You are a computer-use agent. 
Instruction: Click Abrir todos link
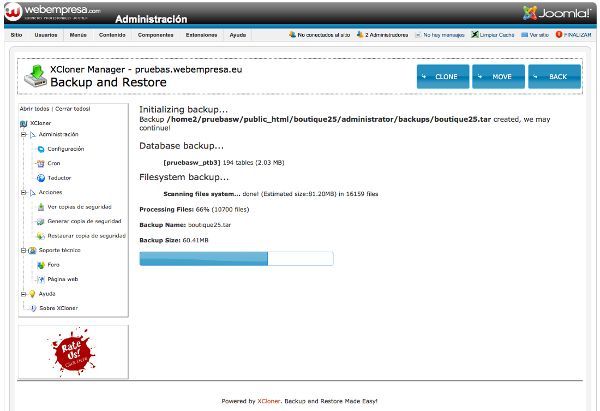click(34, 109)
